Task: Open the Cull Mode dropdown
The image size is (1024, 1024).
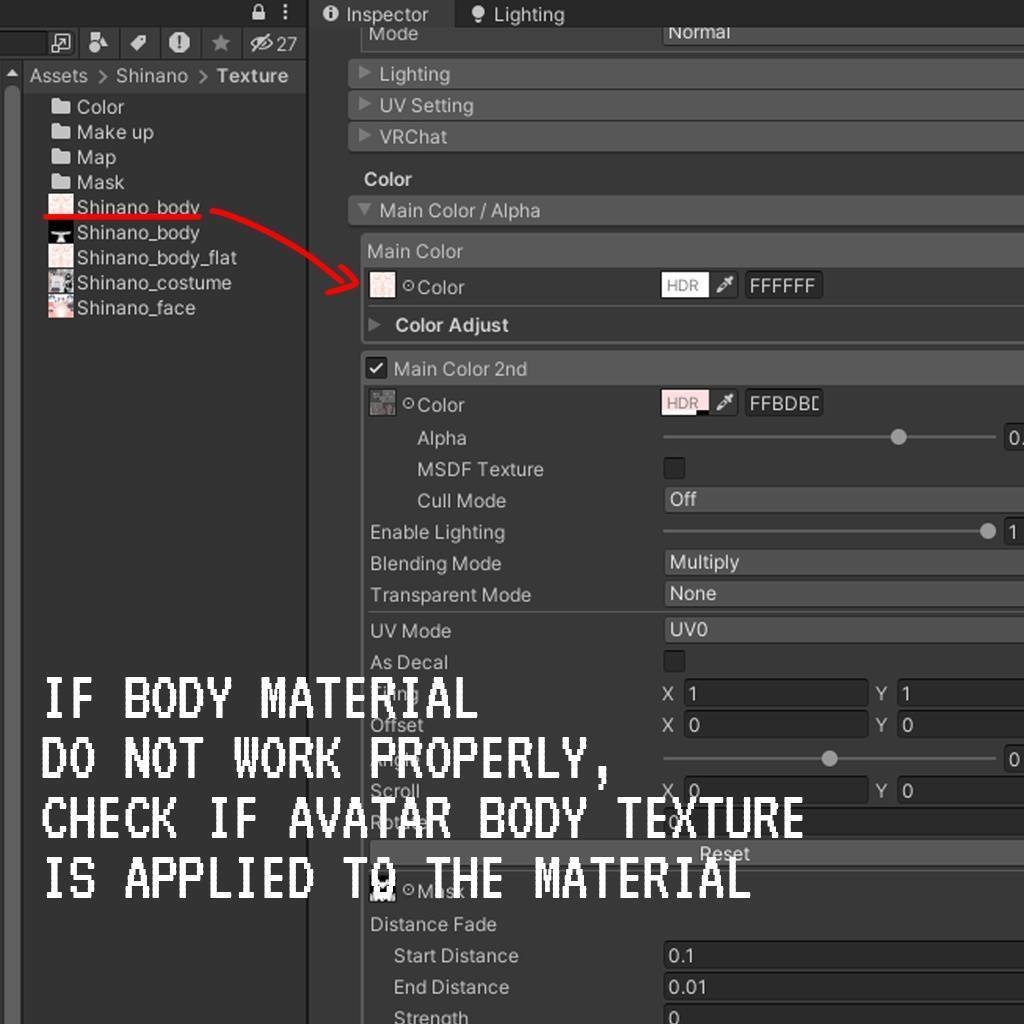Action: point(843,500)
